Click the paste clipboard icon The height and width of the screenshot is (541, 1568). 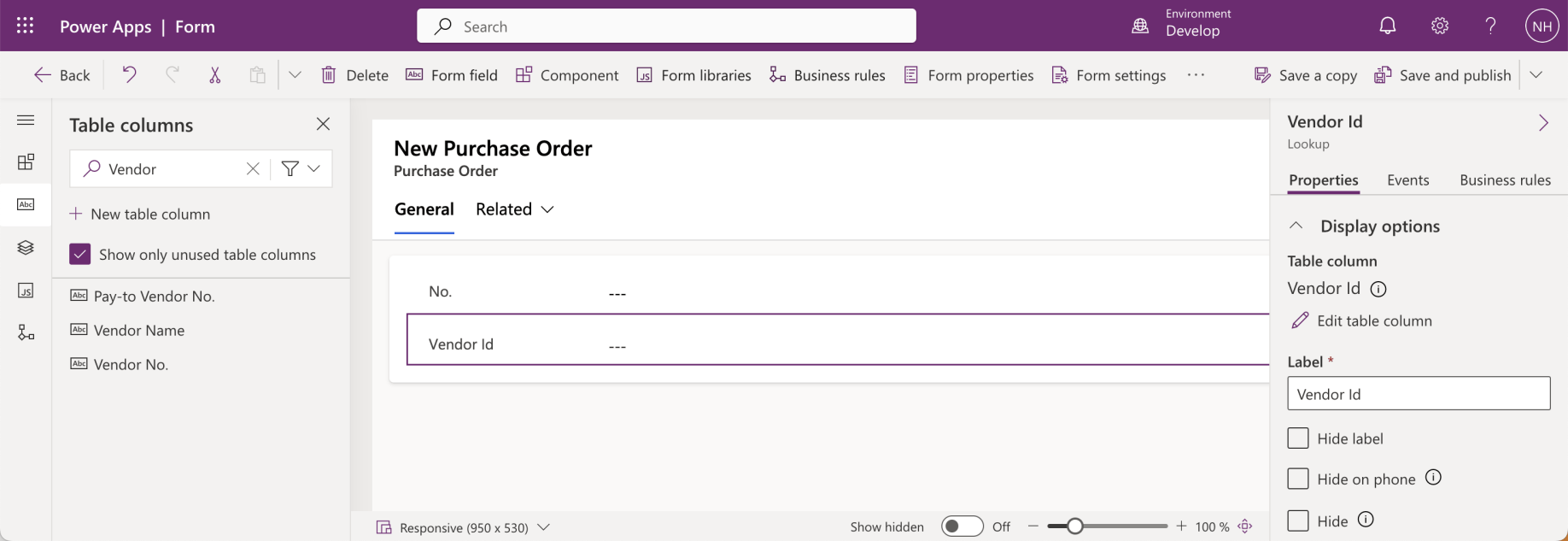[x=257, y=74]
